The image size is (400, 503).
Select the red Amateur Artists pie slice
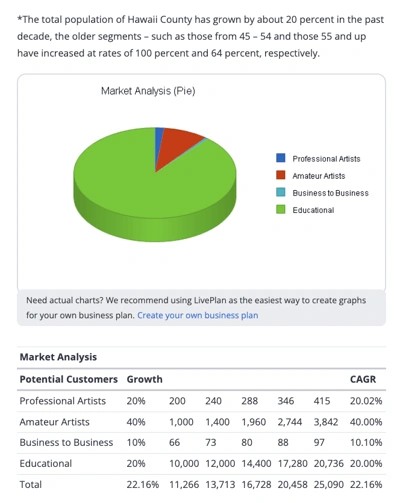[x=177, y=143]
